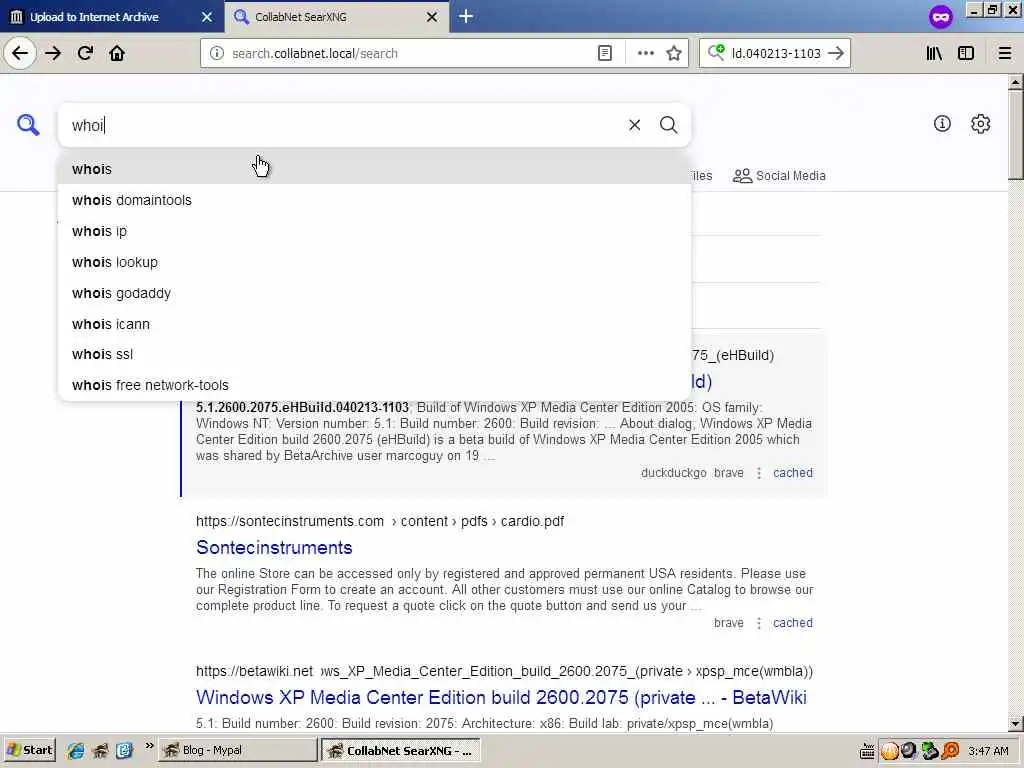The width and height of the screenshot is (1024, 768).
Task: Submit the SearXNG search
Action: click(668, 125)
